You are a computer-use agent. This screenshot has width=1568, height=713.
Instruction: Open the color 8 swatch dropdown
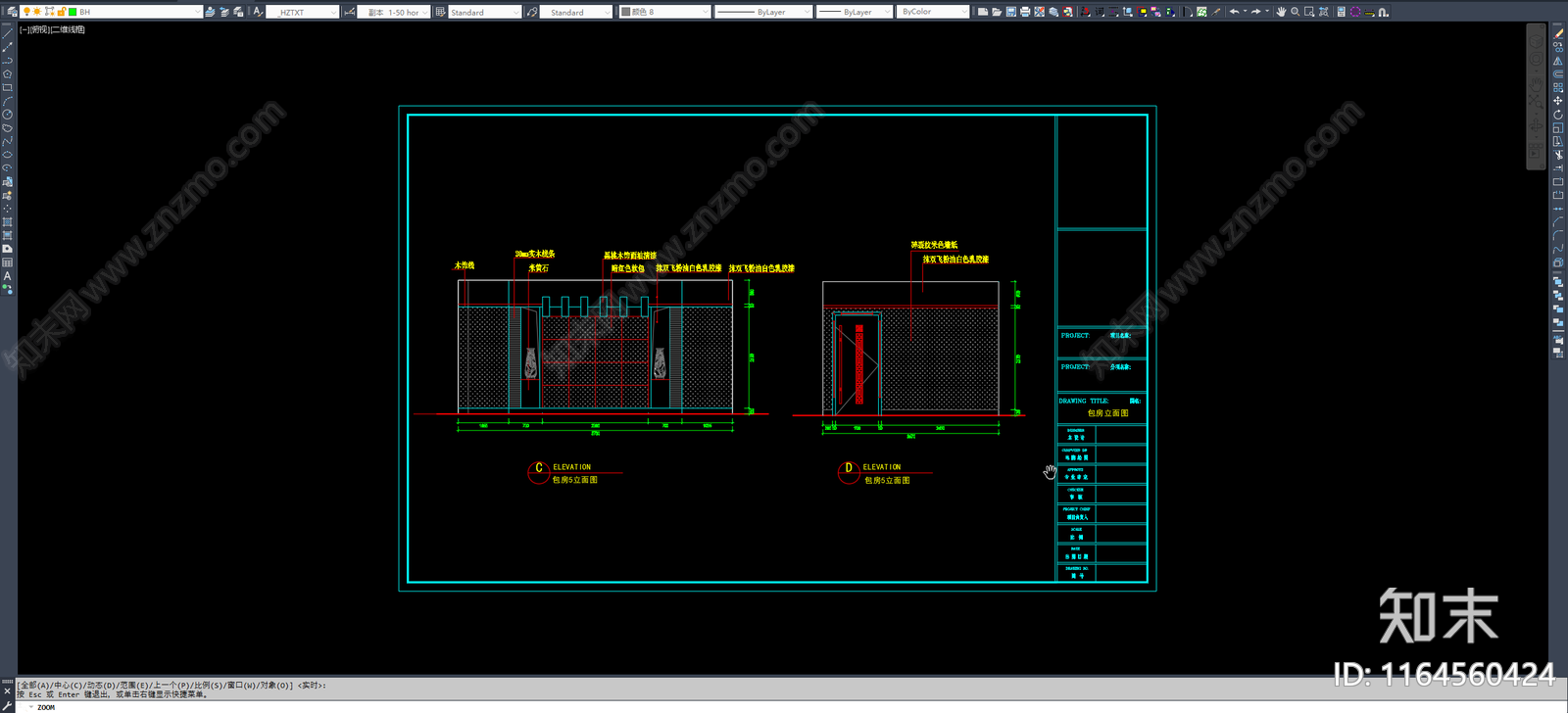[x=706, y=12]
